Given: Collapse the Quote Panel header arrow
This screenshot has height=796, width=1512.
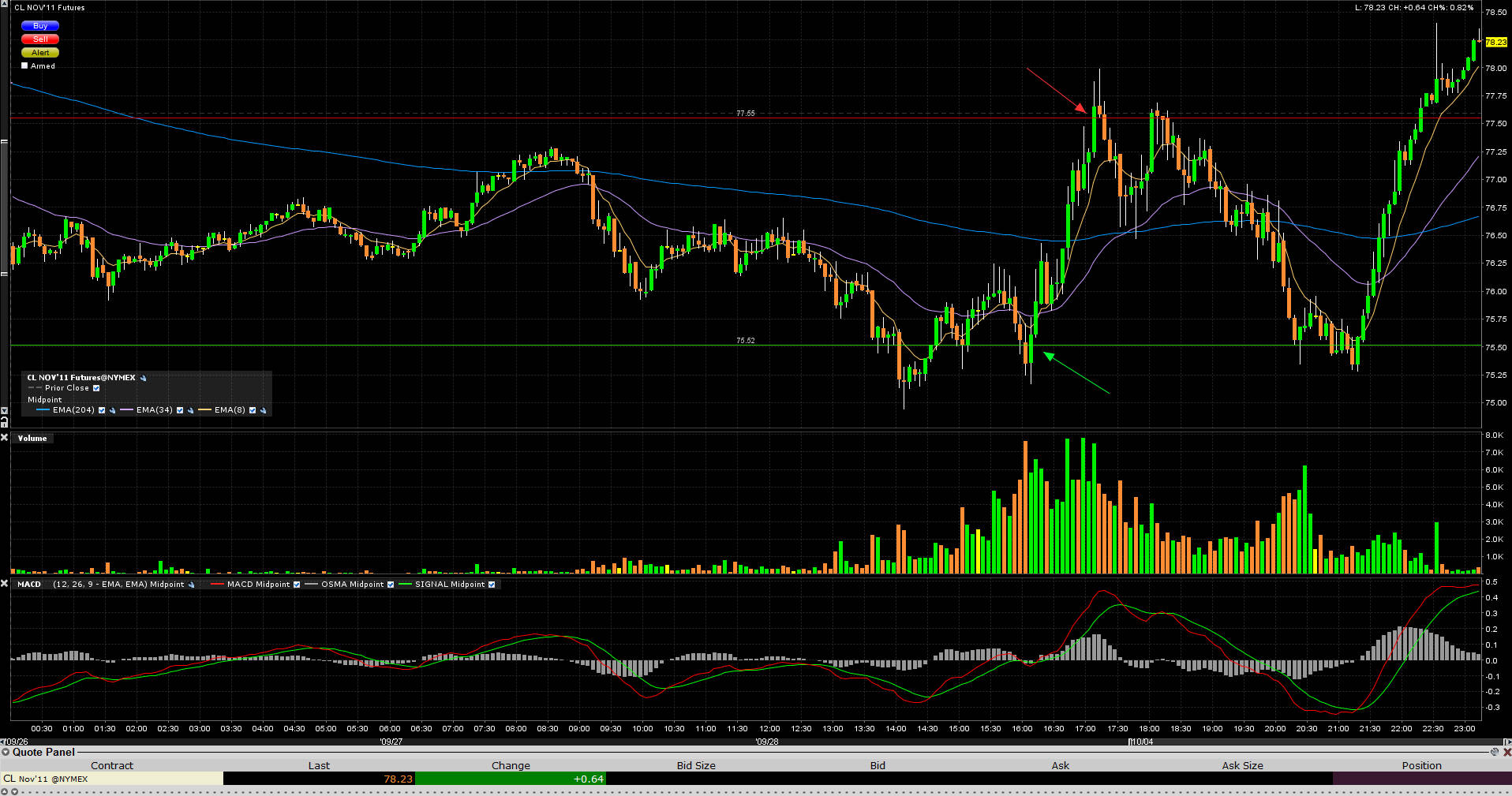Looking at the screenshot, I should [6, 752].
